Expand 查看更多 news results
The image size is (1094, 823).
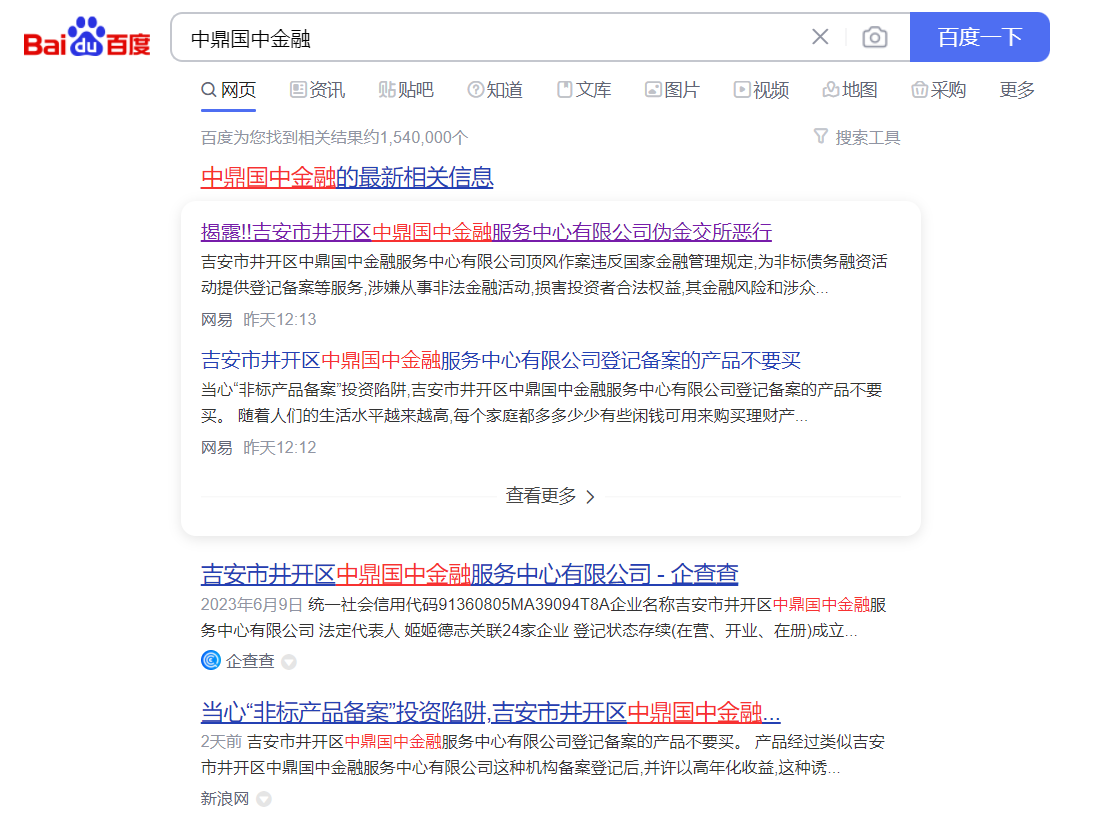[x=550, y=496]
